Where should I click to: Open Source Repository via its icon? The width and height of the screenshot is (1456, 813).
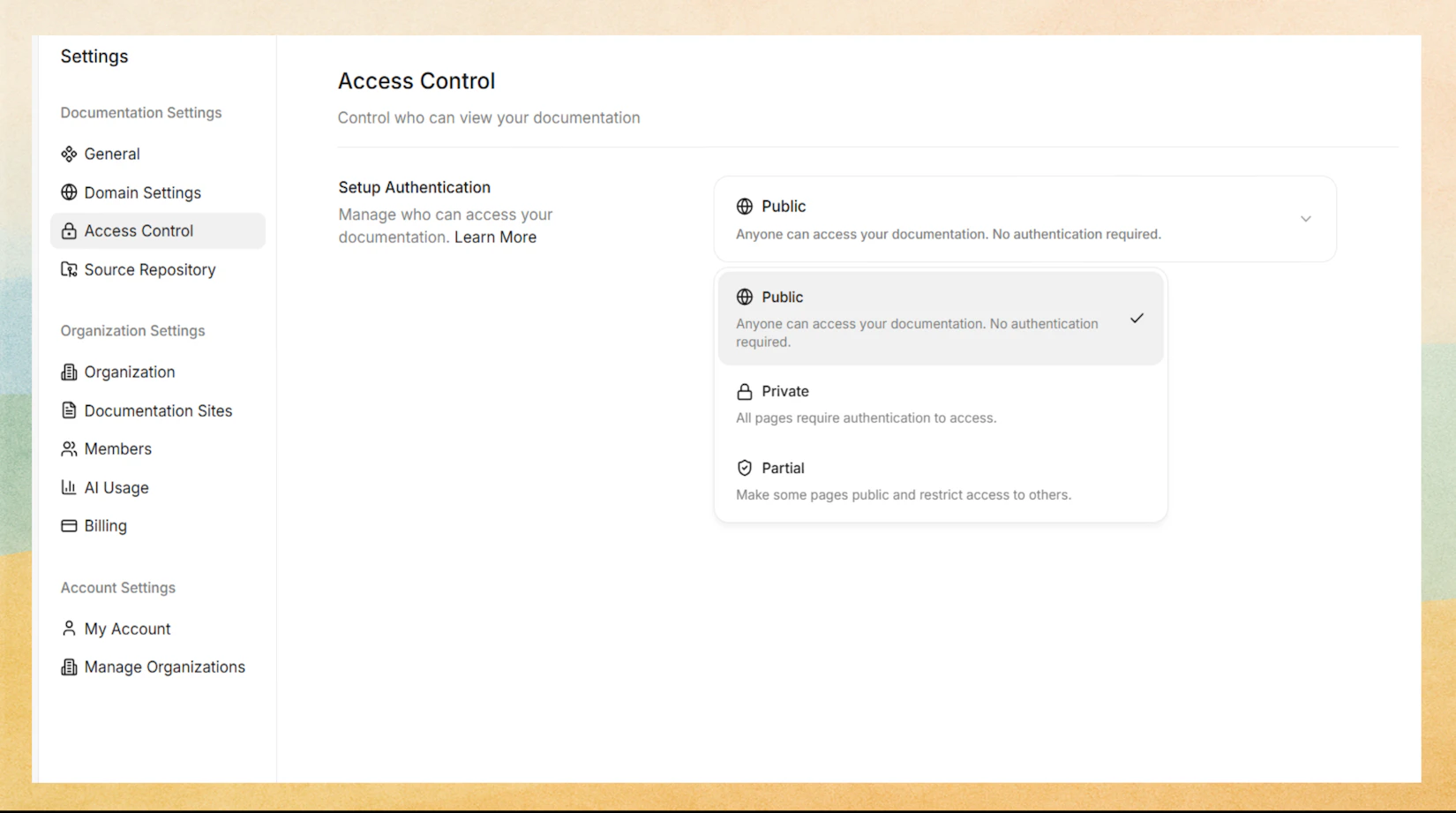click(x=69, y=269)
